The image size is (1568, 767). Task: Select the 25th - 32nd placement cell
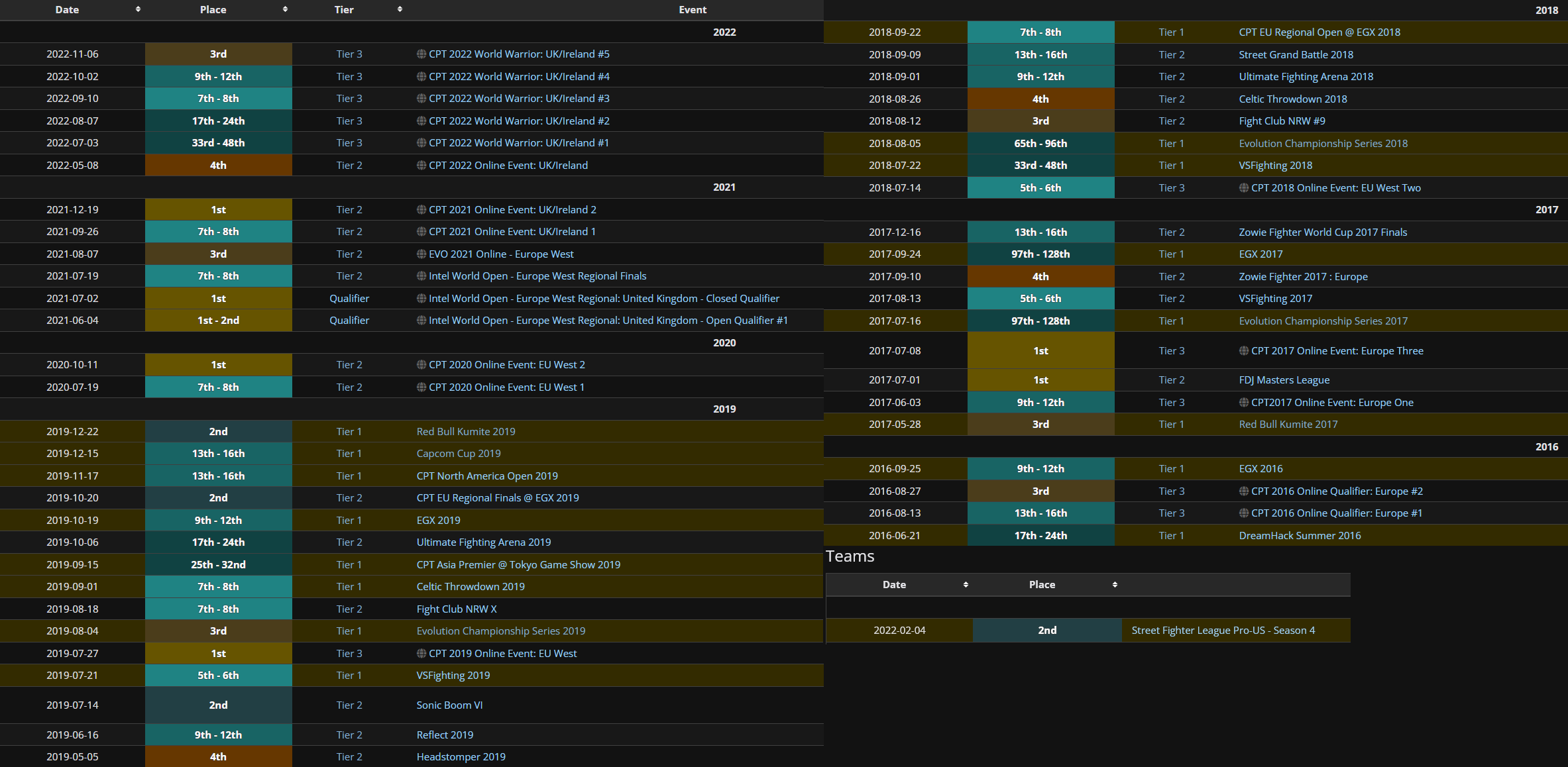[218, 565]
